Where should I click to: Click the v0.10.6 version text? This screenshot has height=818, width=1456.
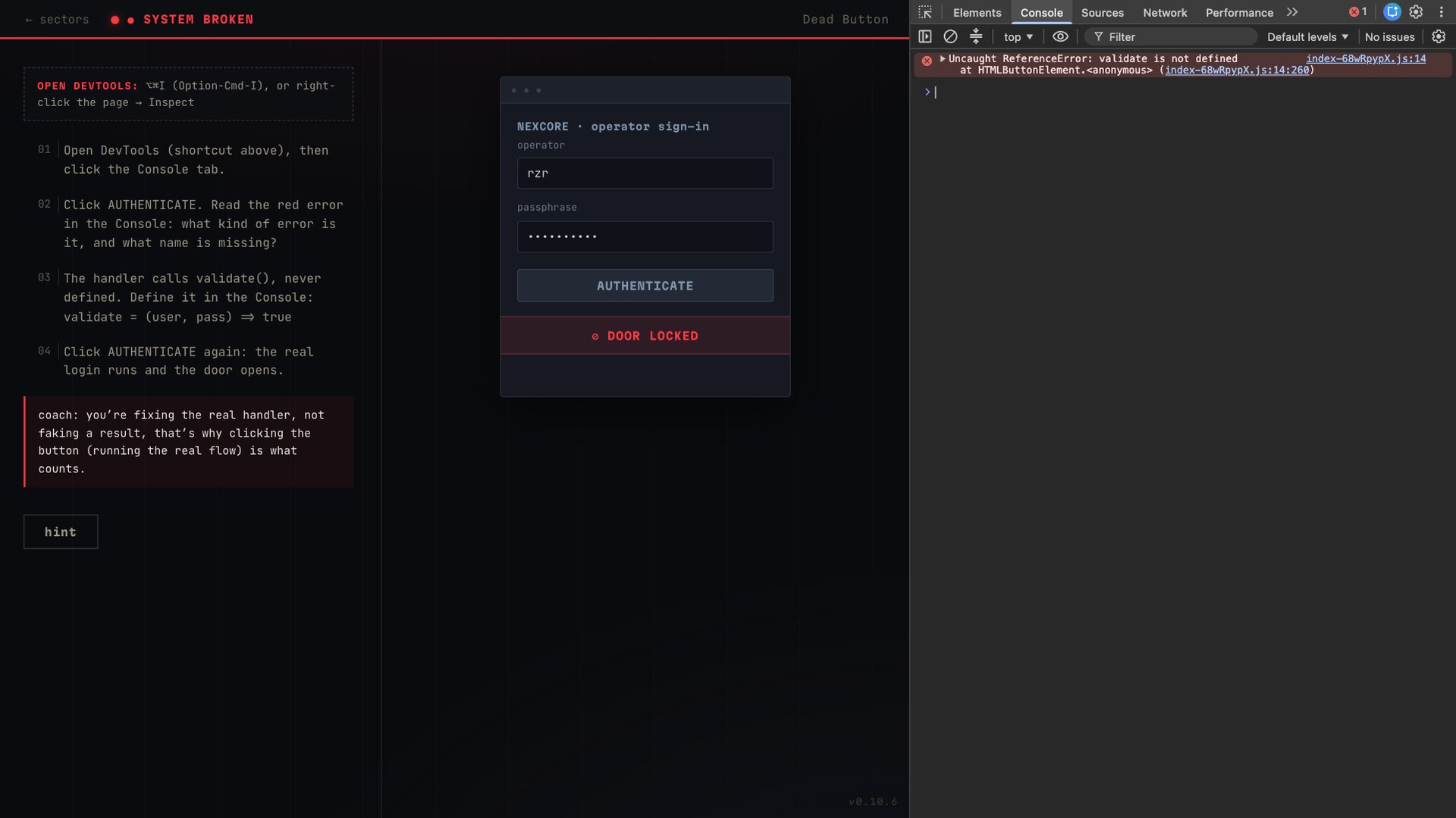tap(872, 801)
